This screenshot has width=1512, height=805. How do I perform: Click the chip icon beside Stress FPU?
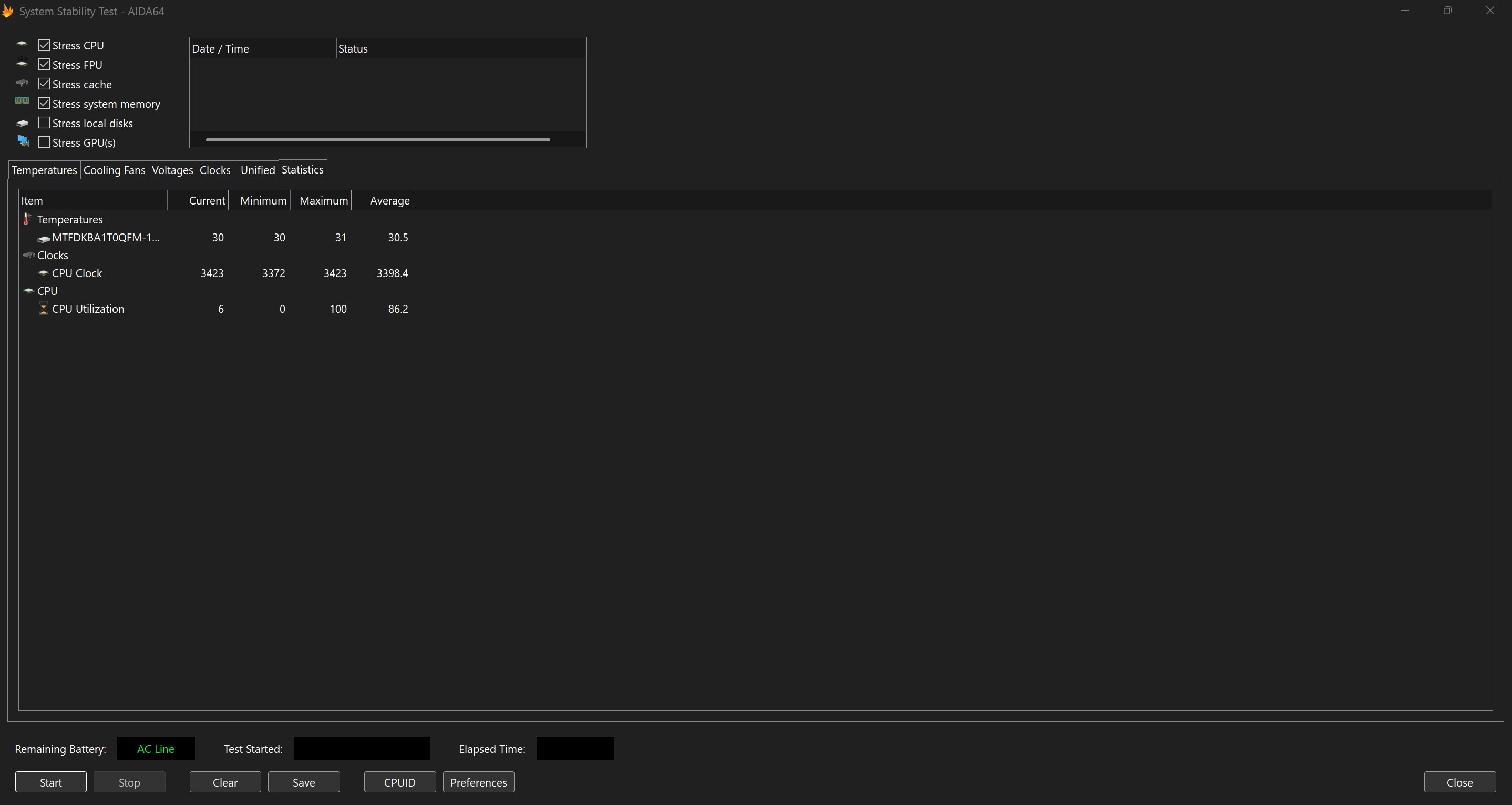pos(22,63)
